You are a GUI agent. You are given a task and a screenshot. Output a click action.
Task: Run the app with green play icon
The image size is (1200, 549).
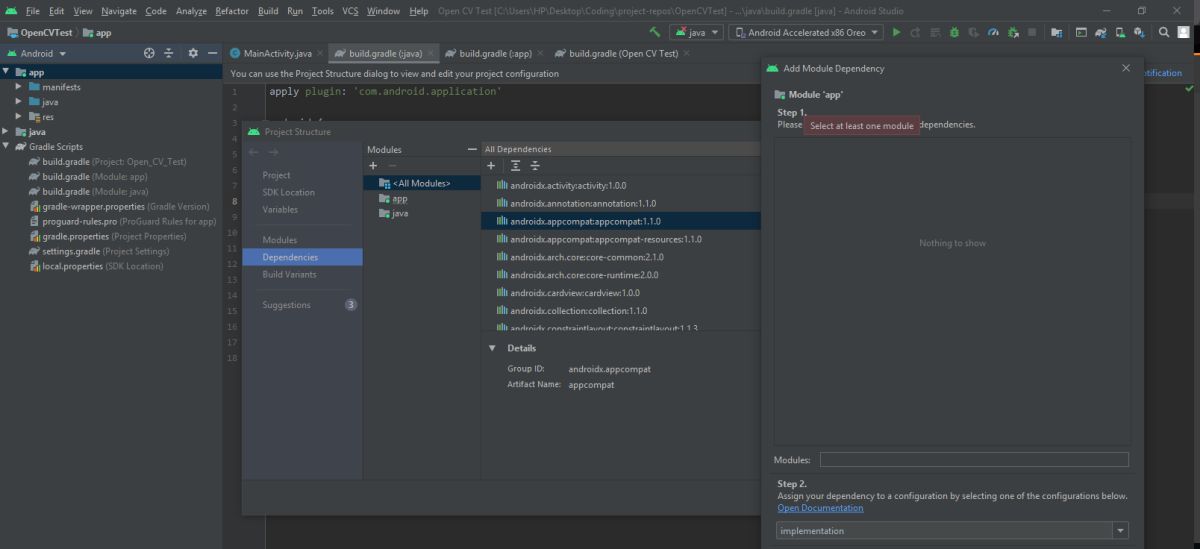click(x=895, y=32)
